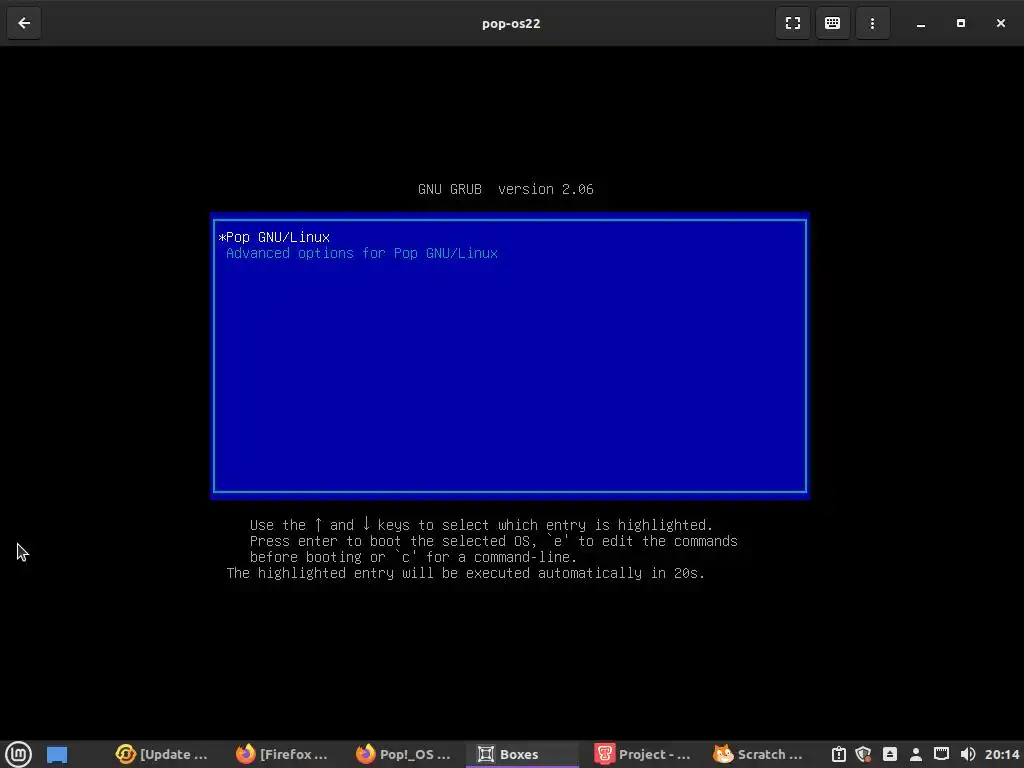This screenshot has width=1024, height=768.
Task: Open the update shield tray icon
Action: [863, 754]
